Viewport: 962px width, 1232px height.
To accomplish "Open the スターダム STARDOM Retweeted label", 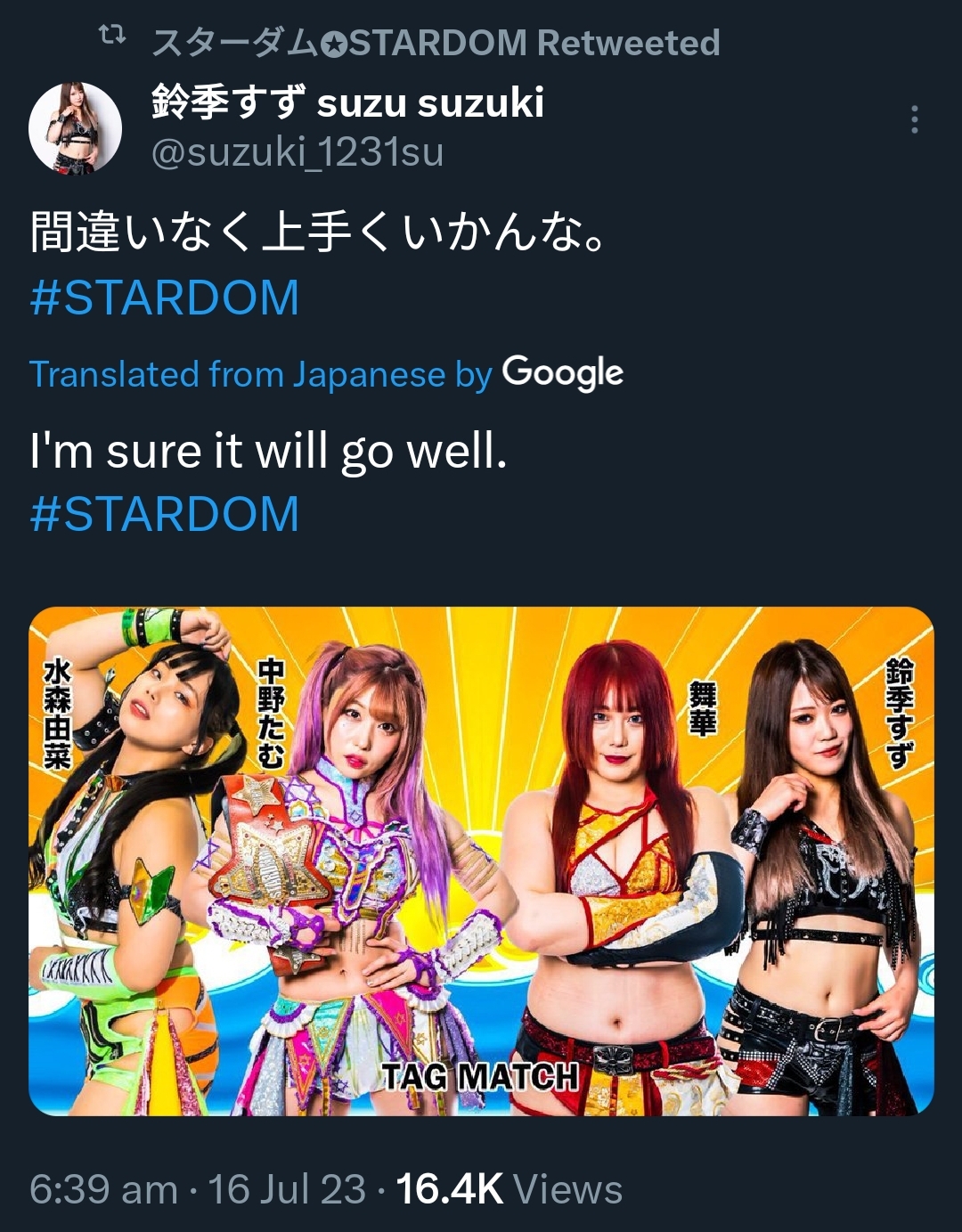I will (x=436, y=42).
